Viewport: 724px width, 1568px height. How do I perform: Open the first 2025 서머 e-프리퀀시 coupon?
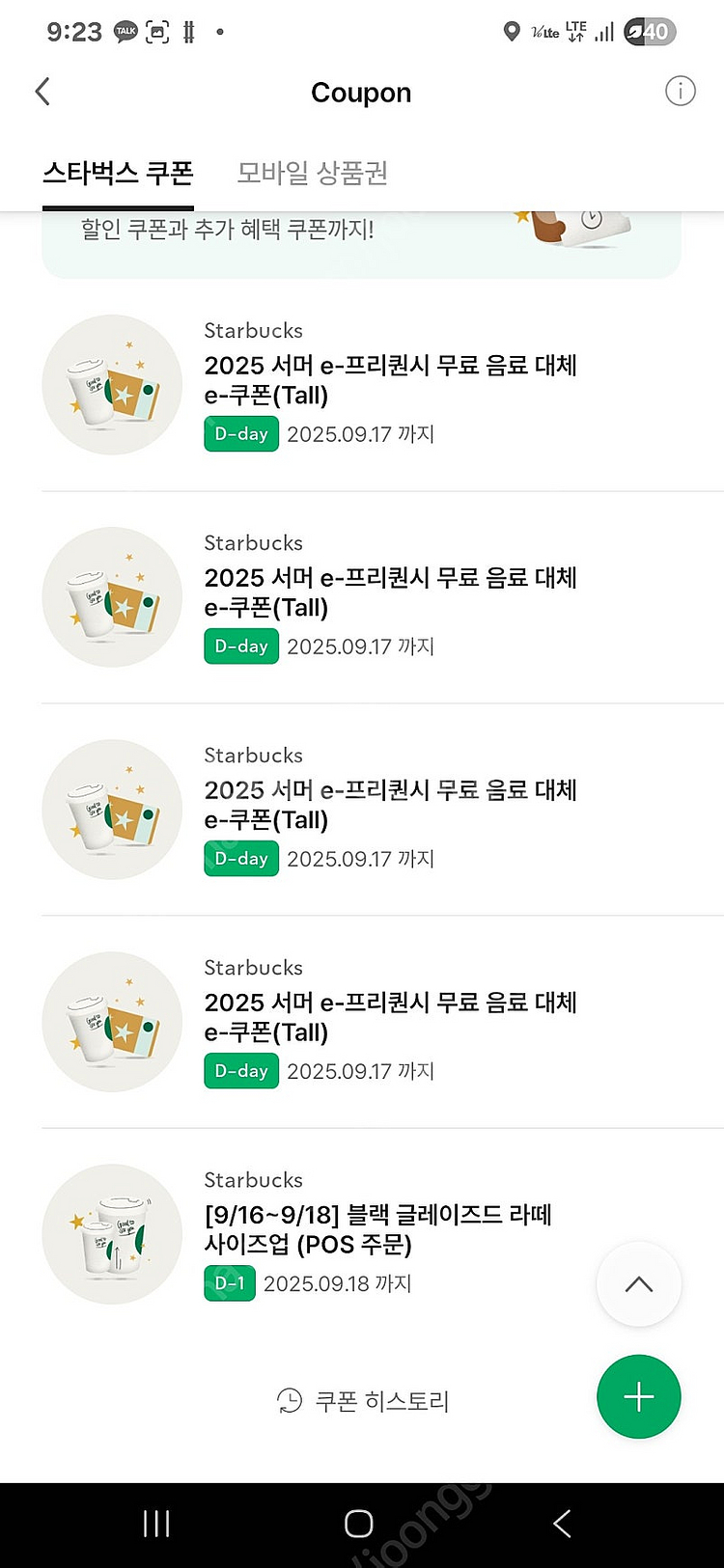(390, 380)
